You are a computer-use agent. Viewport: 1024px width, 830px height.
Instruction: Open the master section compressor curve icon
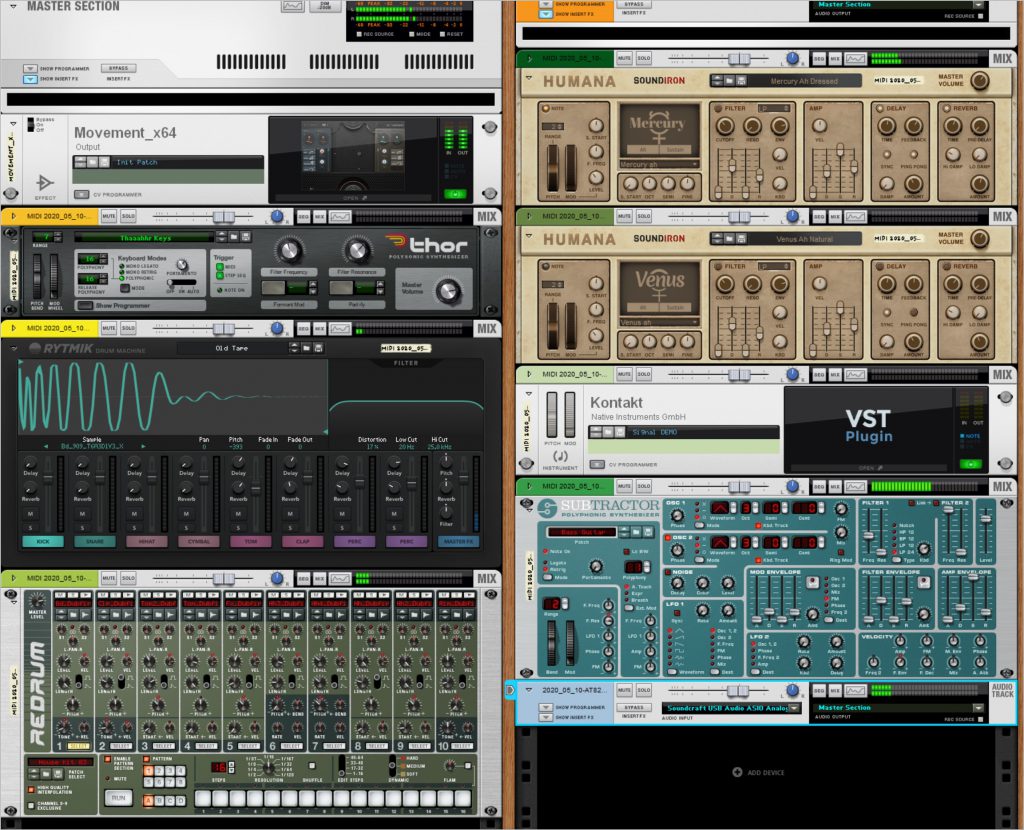pos(293,5)
